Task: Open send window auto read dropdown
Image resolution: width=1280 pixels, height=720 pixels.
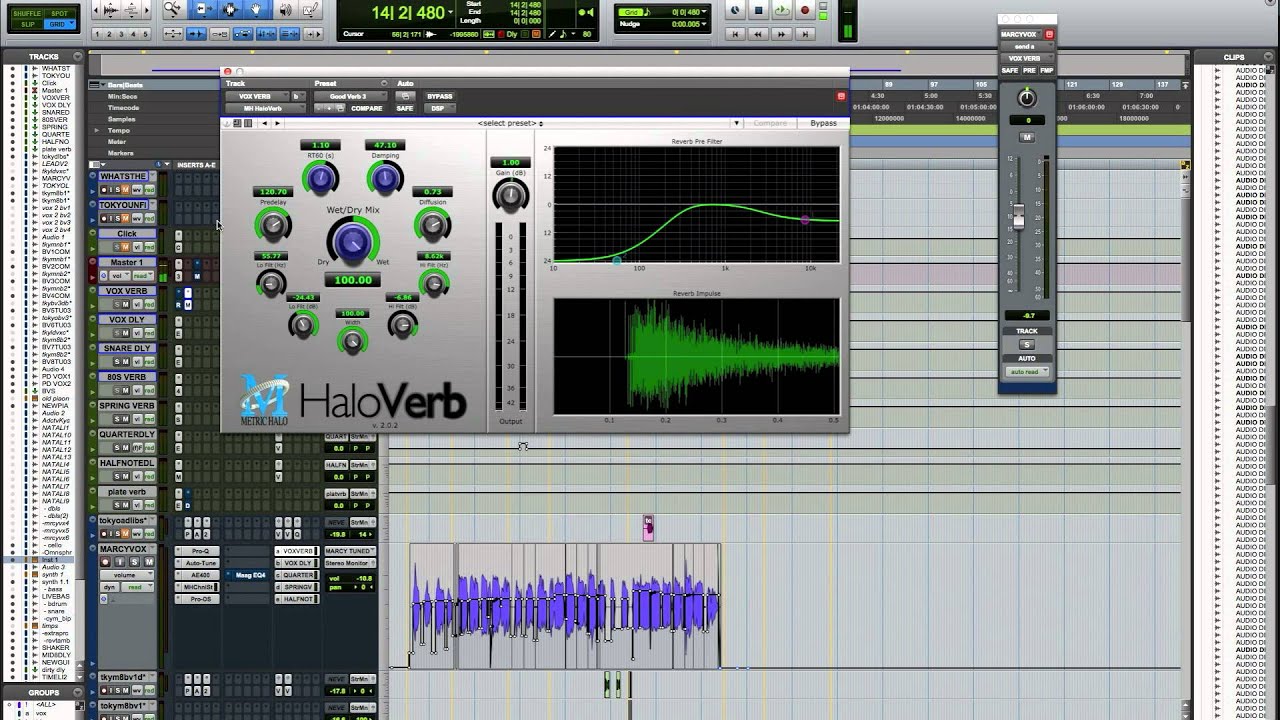Action: tap(1027, 371)
